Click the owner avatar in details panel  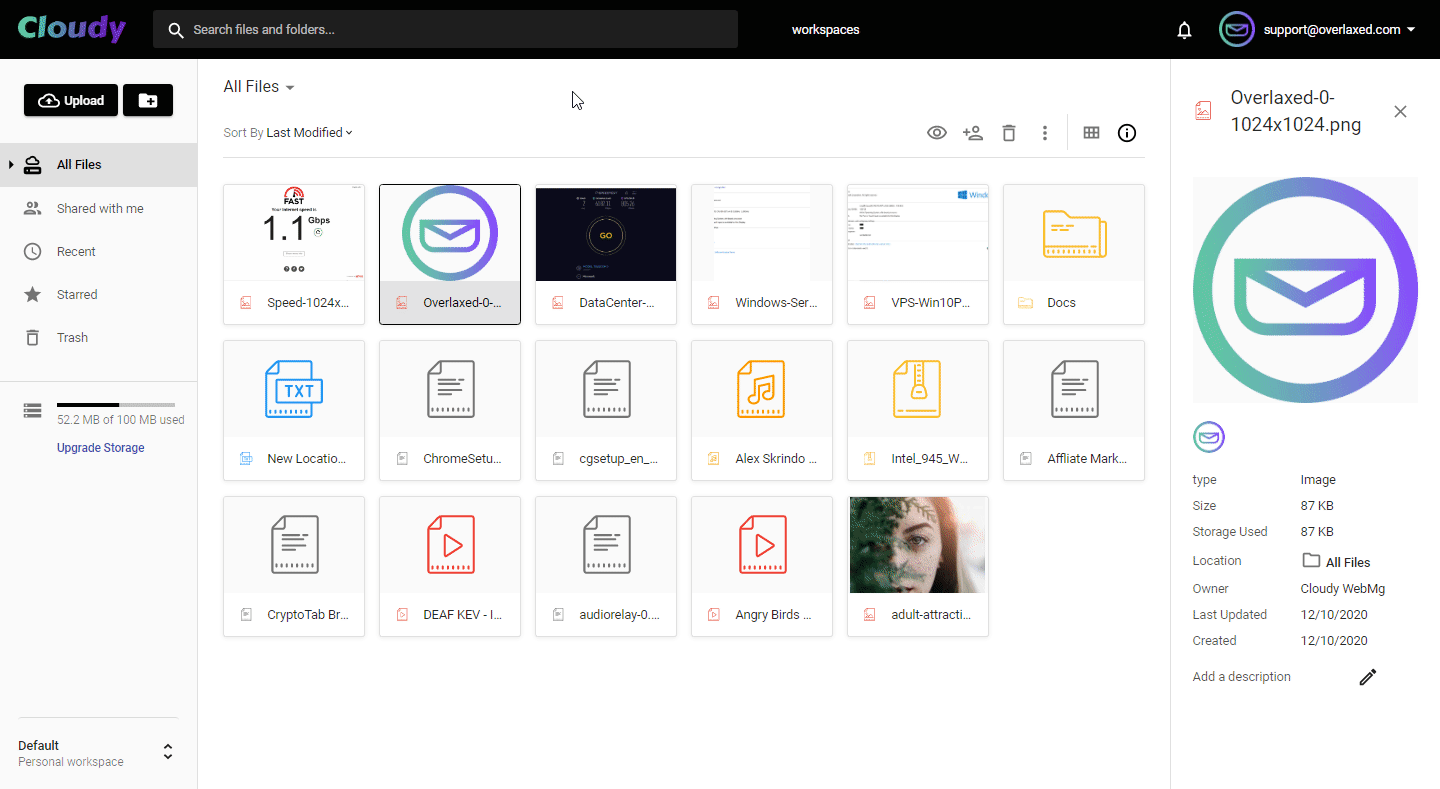pyautogui.click(x=1209, y=437)
